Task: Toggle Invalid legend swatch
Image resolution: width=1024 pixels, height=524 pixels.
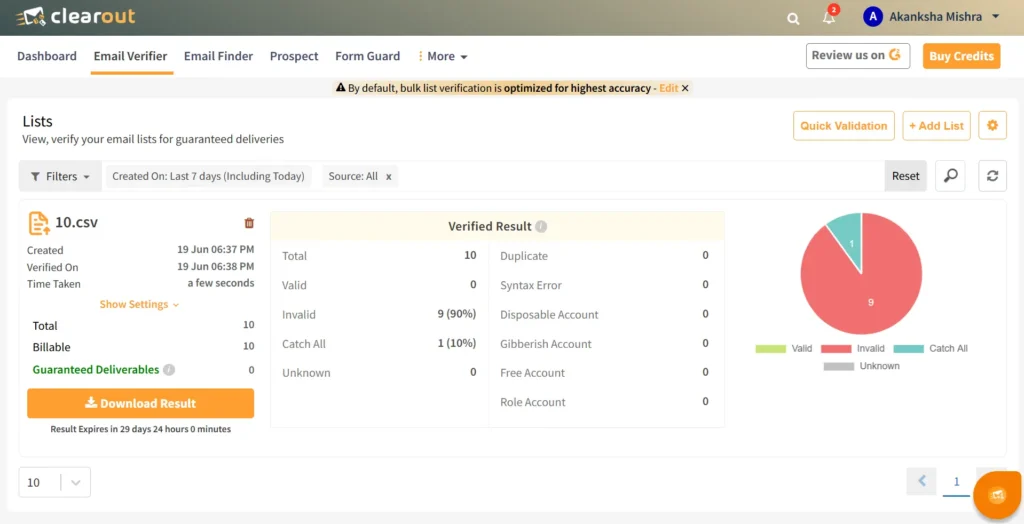Action: point(837,349)
